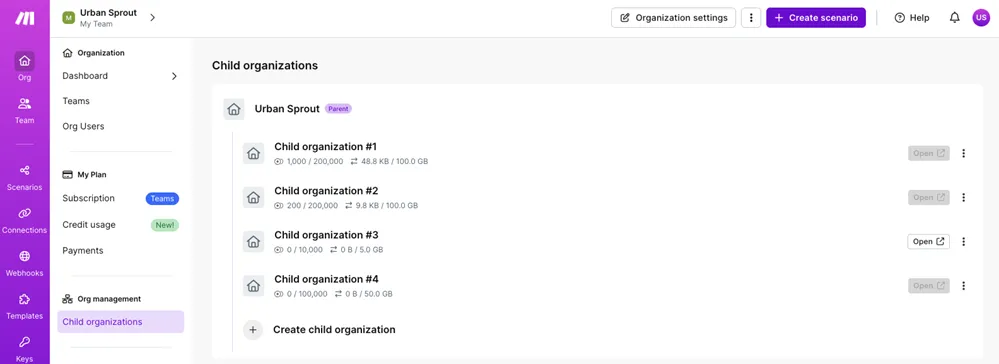Image resolution: width=999 pixels, height=364 pixels.
Task: Click the New! badge beside Credit usage
Action: (165, 225)
